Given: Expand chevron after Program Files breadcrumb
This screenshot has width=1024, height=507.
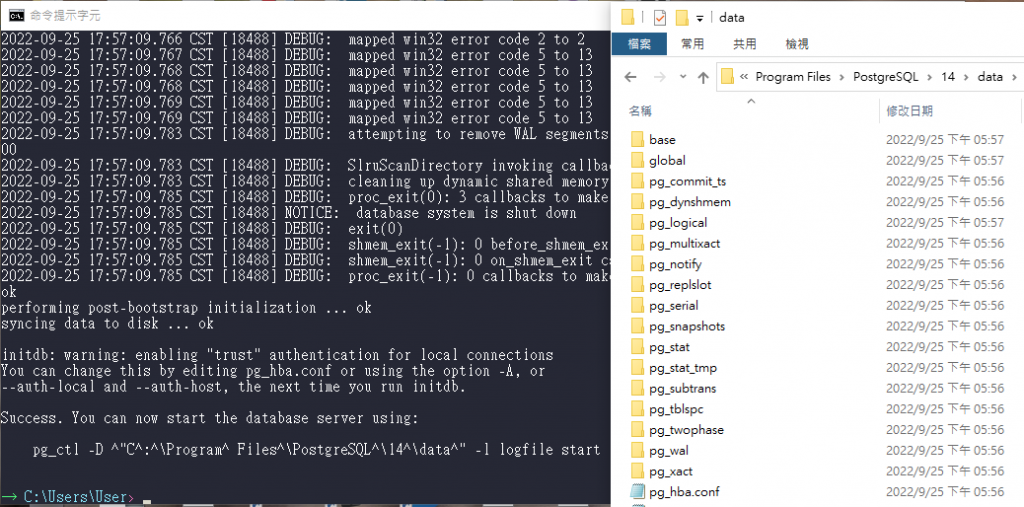Looking at the screenshot, I should [842, 77].
